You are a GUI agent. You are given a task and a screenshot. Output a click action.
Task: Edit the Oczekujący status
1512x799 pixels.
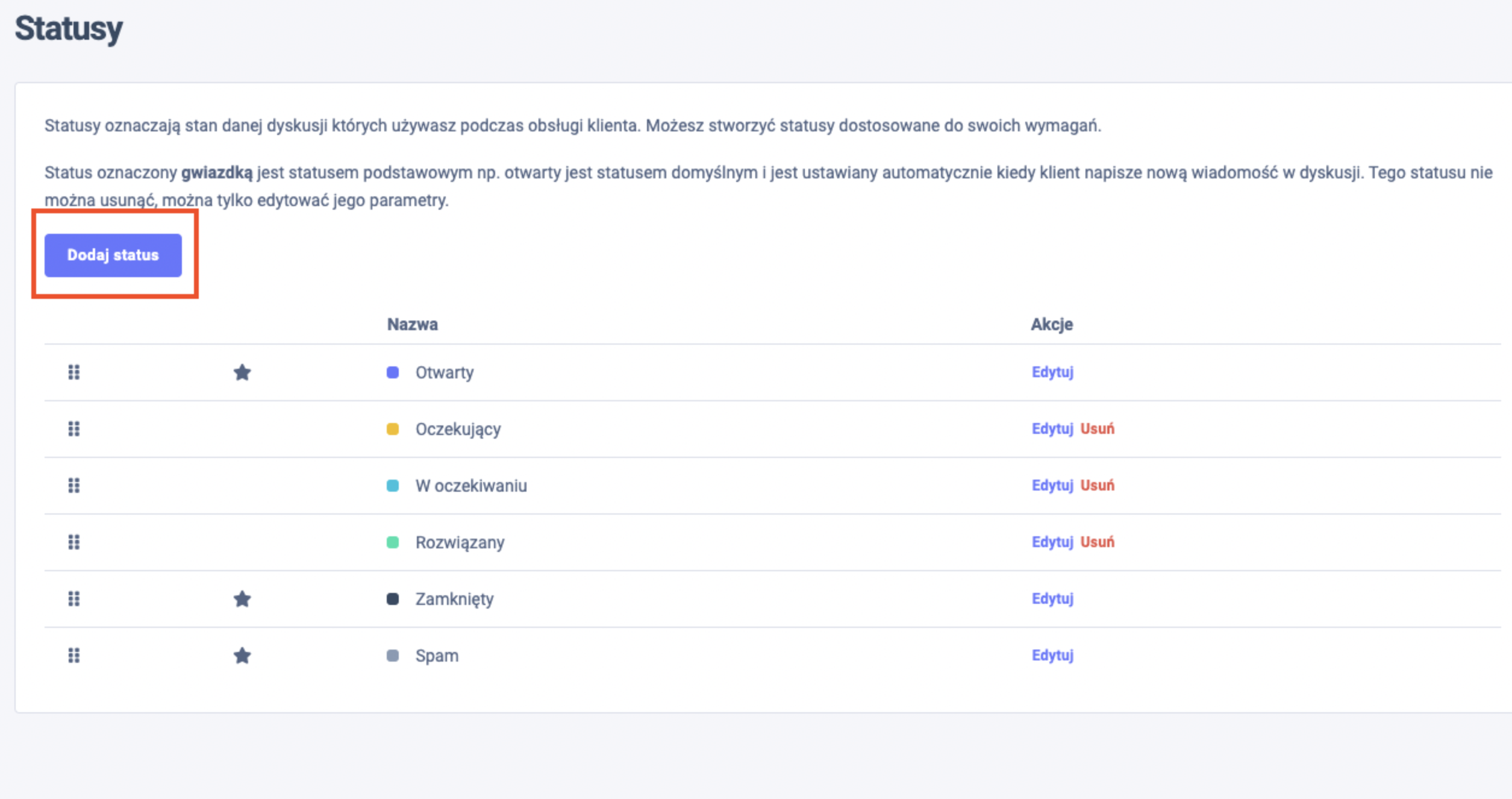point(1052,429)
